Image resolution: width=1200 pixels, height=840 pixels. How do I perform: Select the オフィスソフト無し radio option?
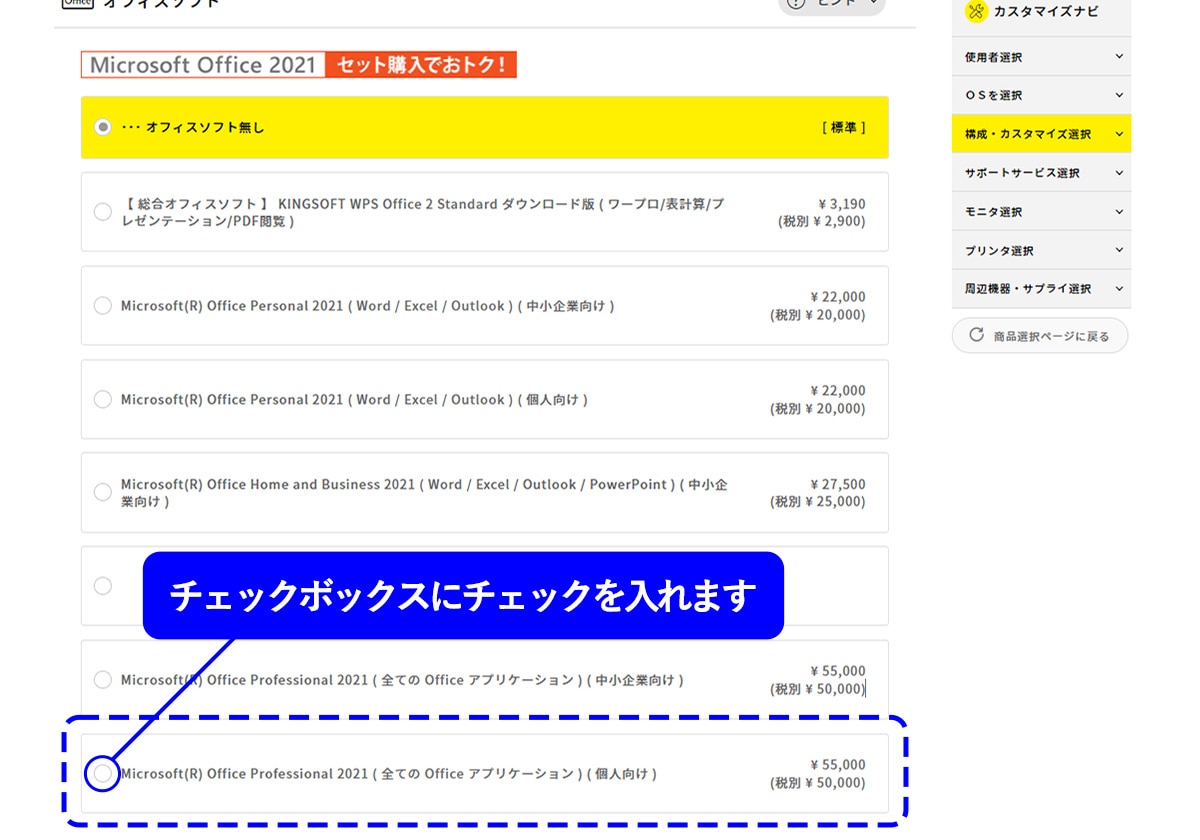tap(102, 127)
